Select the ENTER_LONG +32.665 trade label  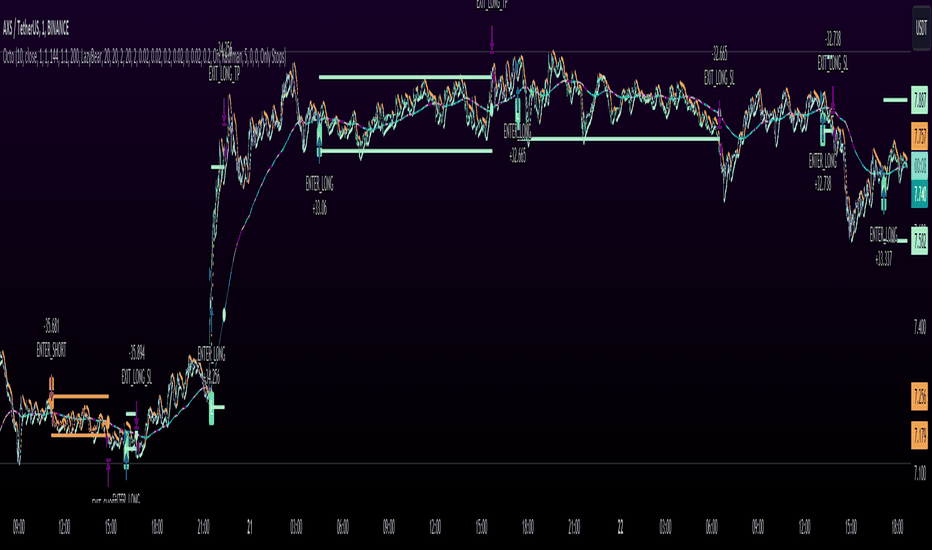(x=517, y=143)
